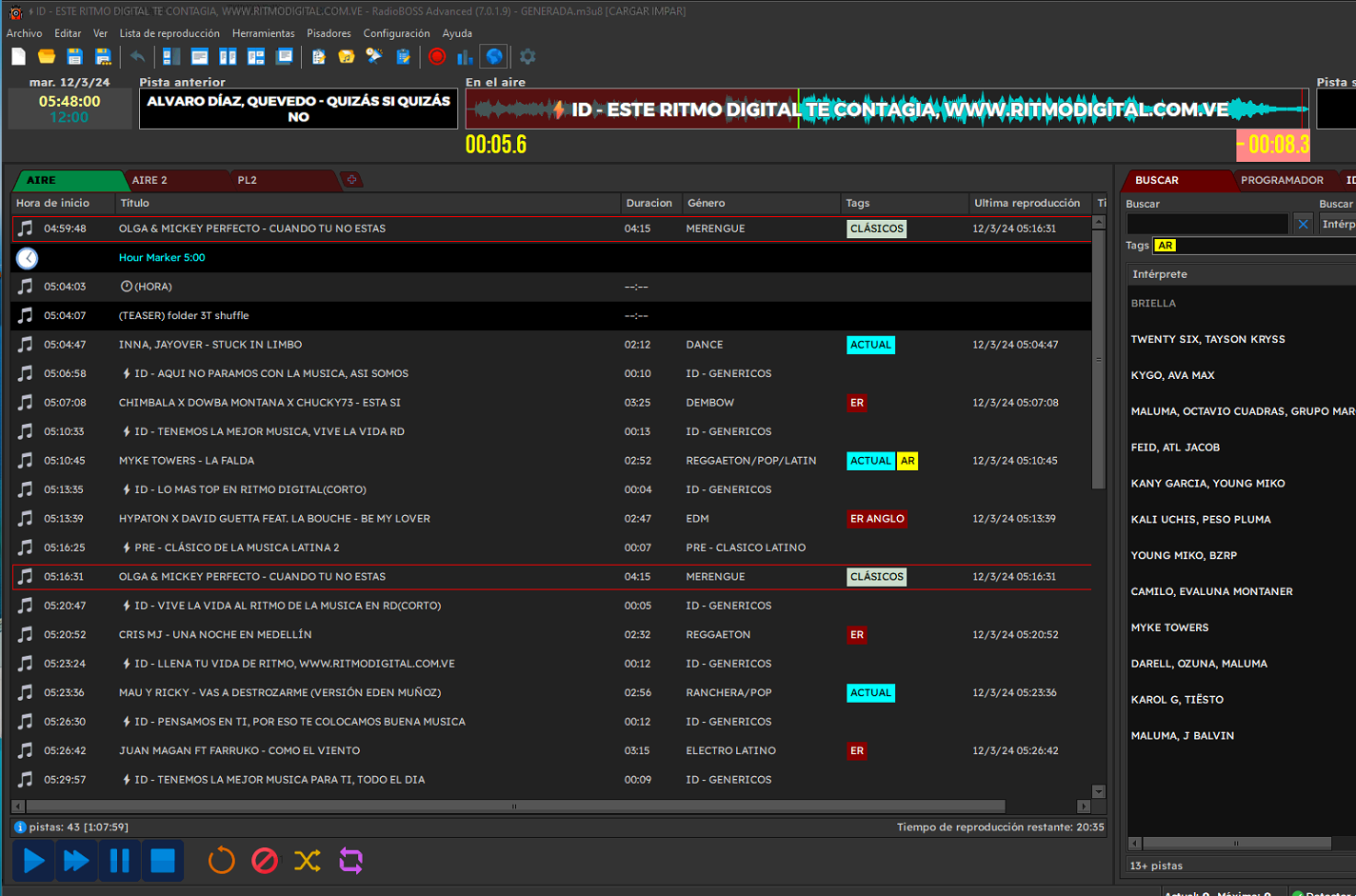Click the save playlist floppy icon
The height and width of the screenshot is (896, 1356).
(x=74, y=57)
